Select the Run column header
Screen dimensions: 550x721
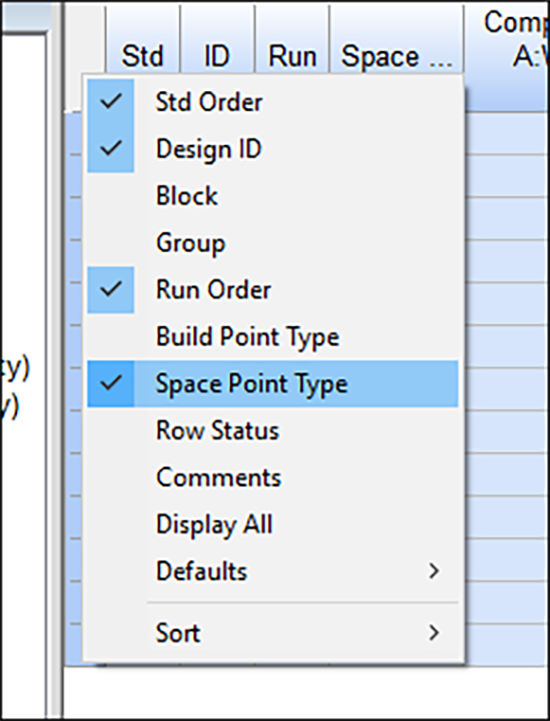[x=292, y=56]
